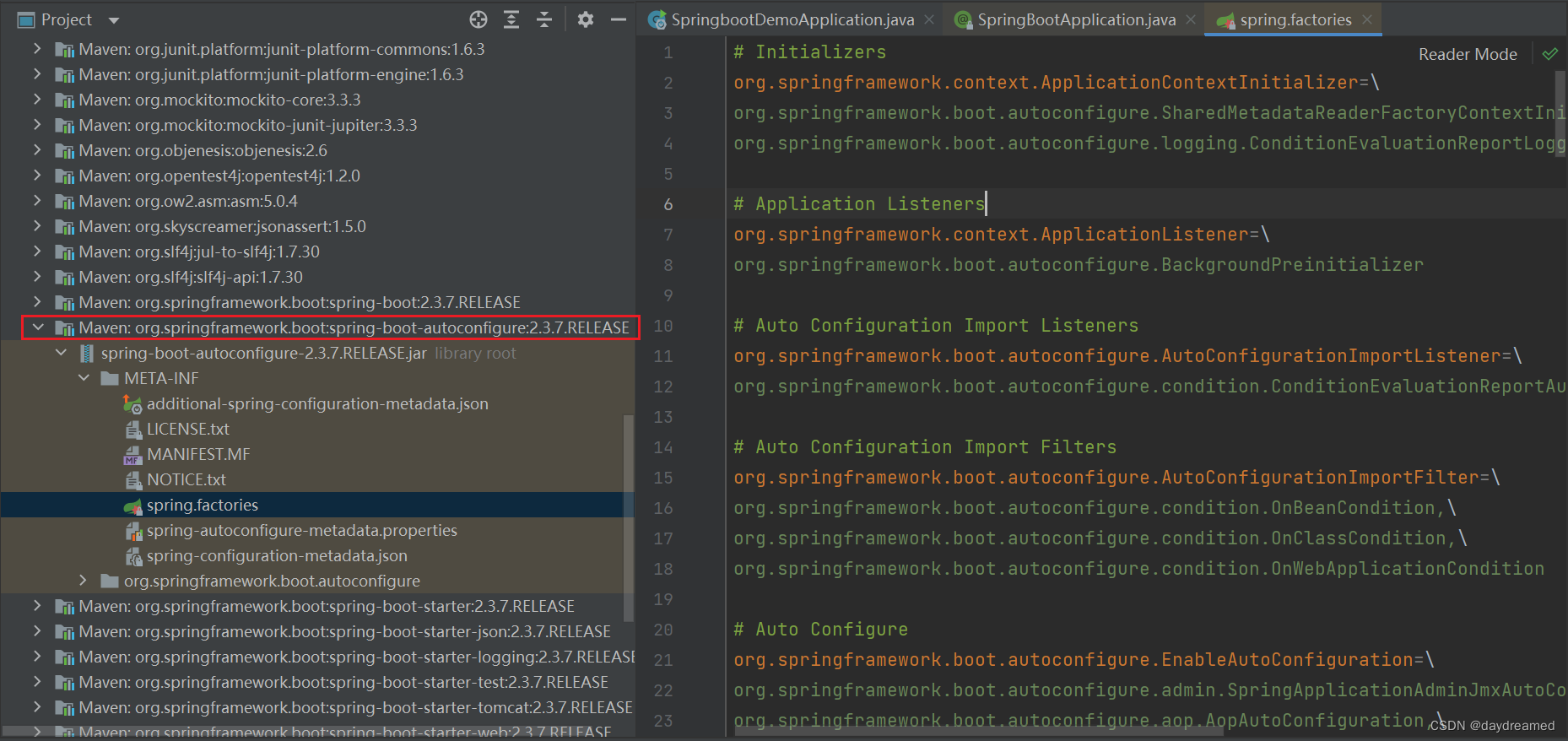
Task: Click spring-autoconfigure-metadata.properties file icon
Action: [133, 531]
